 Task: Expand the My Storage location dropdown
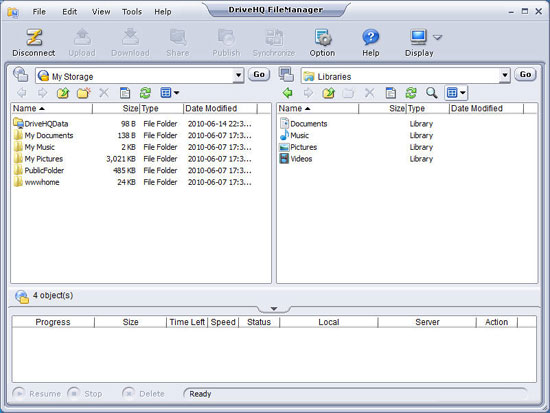point(238,75)
